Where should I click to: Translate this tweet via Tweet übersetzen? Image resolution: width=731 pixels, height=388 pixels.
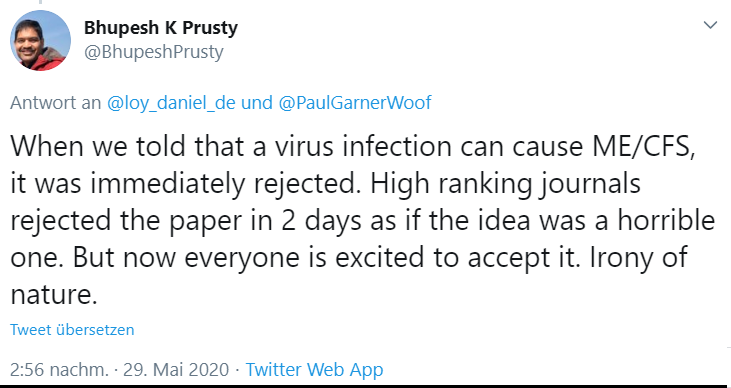point(72,330)
